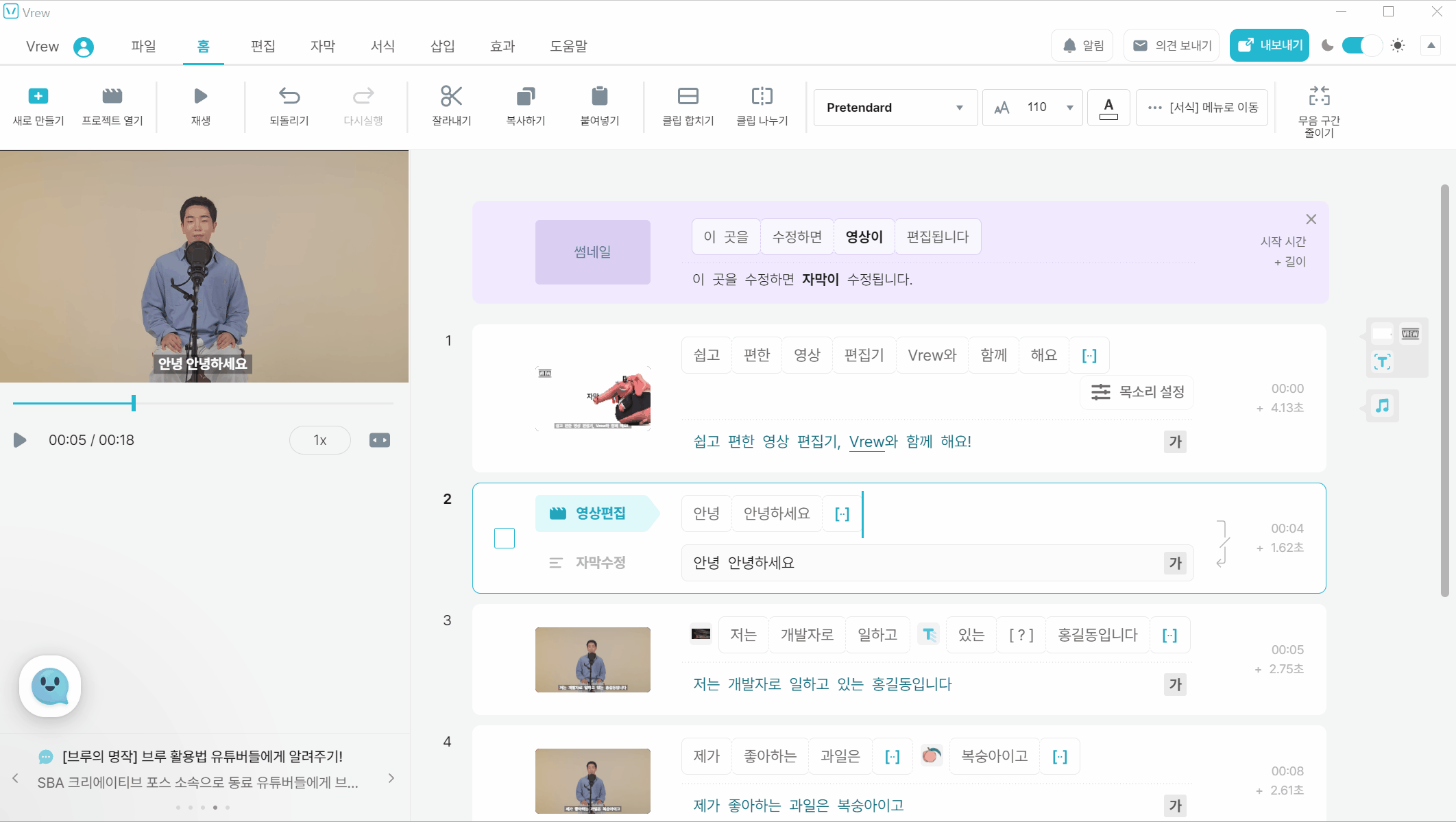Open the chatbot assistant icon
Screen dimensions: 1456x822
50,686
